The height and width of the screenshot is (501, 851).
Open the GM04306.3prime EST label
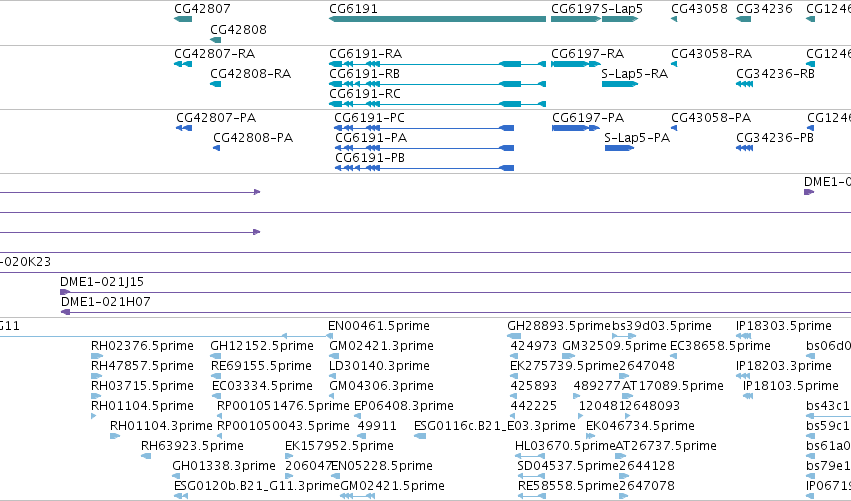pyautogui.click(x=381, y=386)
